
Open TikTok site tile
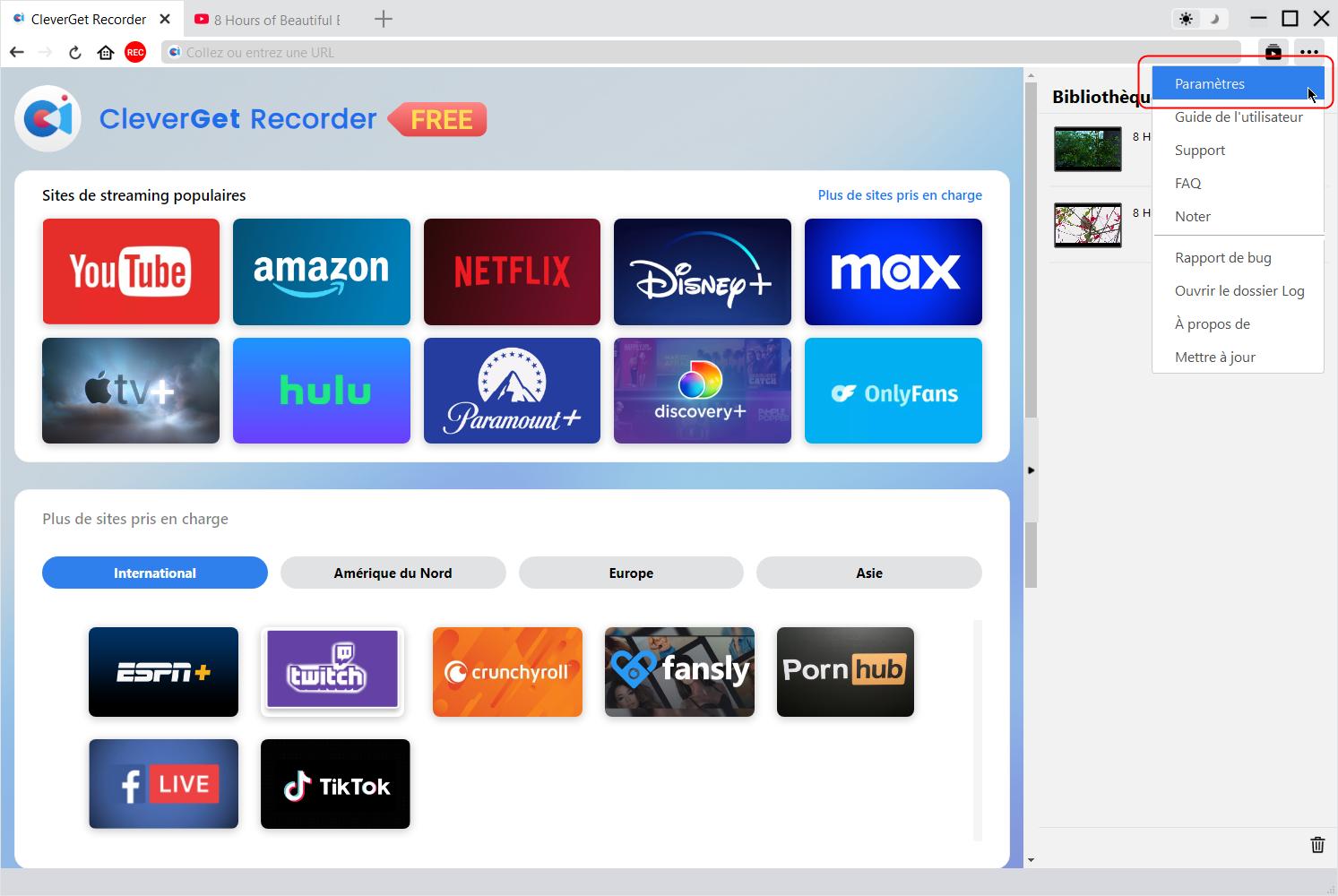click(x=335, y=784)
